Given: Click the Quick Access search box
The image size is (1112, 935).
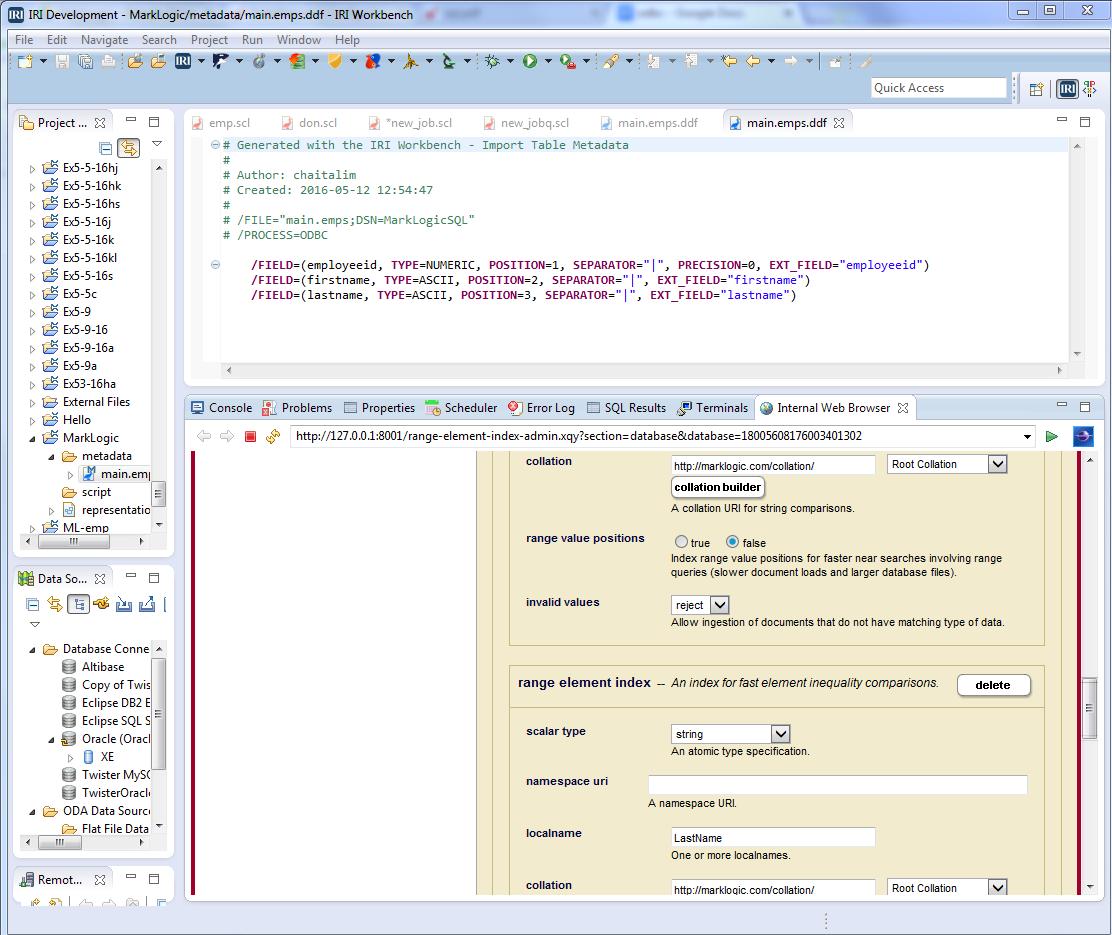Looking at the screenshot, I should coord(939,88).
